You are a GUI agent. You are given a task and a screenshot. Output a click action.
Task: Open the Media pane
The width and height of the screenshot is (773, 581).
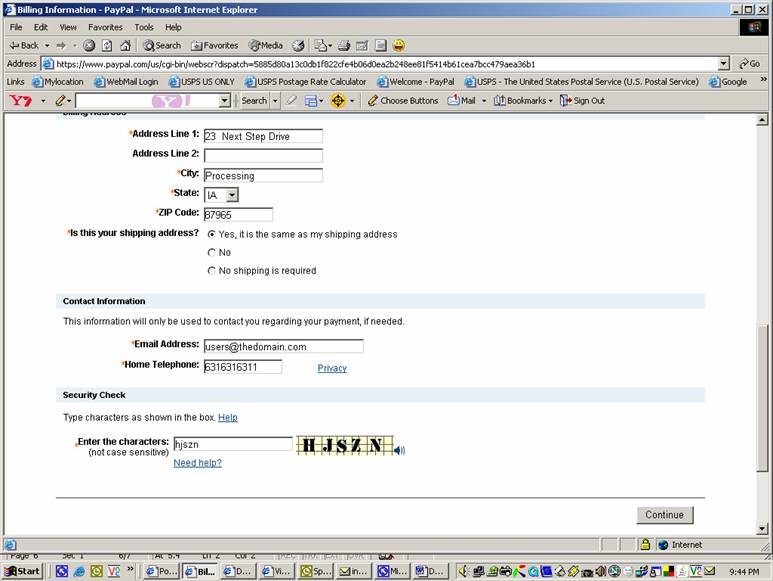(266, 45)
